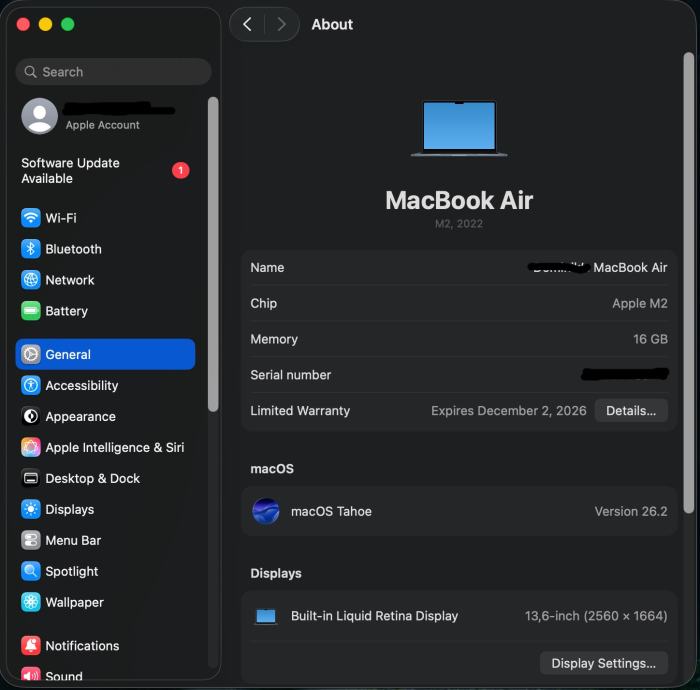
Task: Select Wallpaper label in sidebar
Action: [x=75, y=603]
